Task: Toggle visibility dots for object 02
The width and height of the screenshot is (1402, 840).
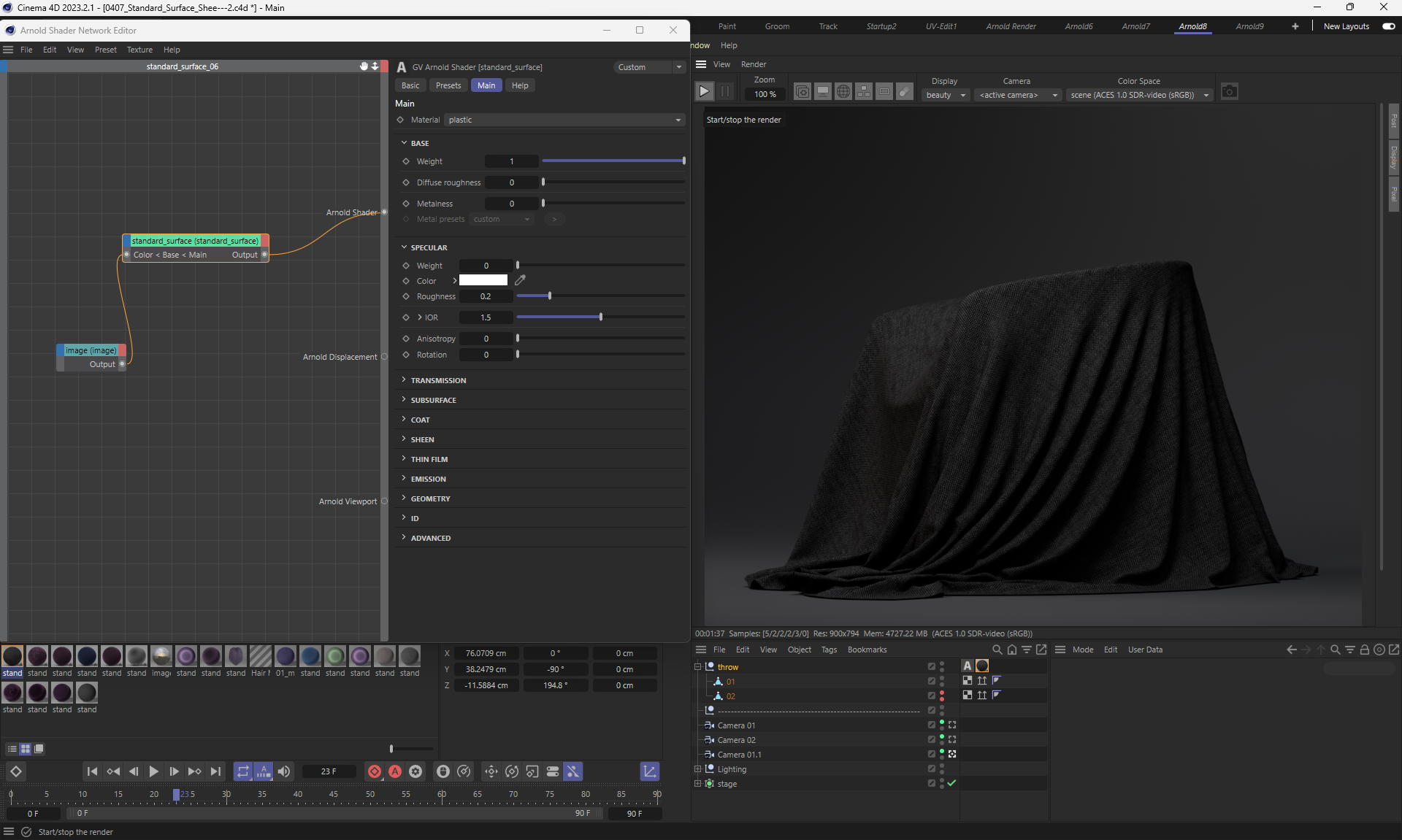Action: pyautogui.click(x=942, y=695)
